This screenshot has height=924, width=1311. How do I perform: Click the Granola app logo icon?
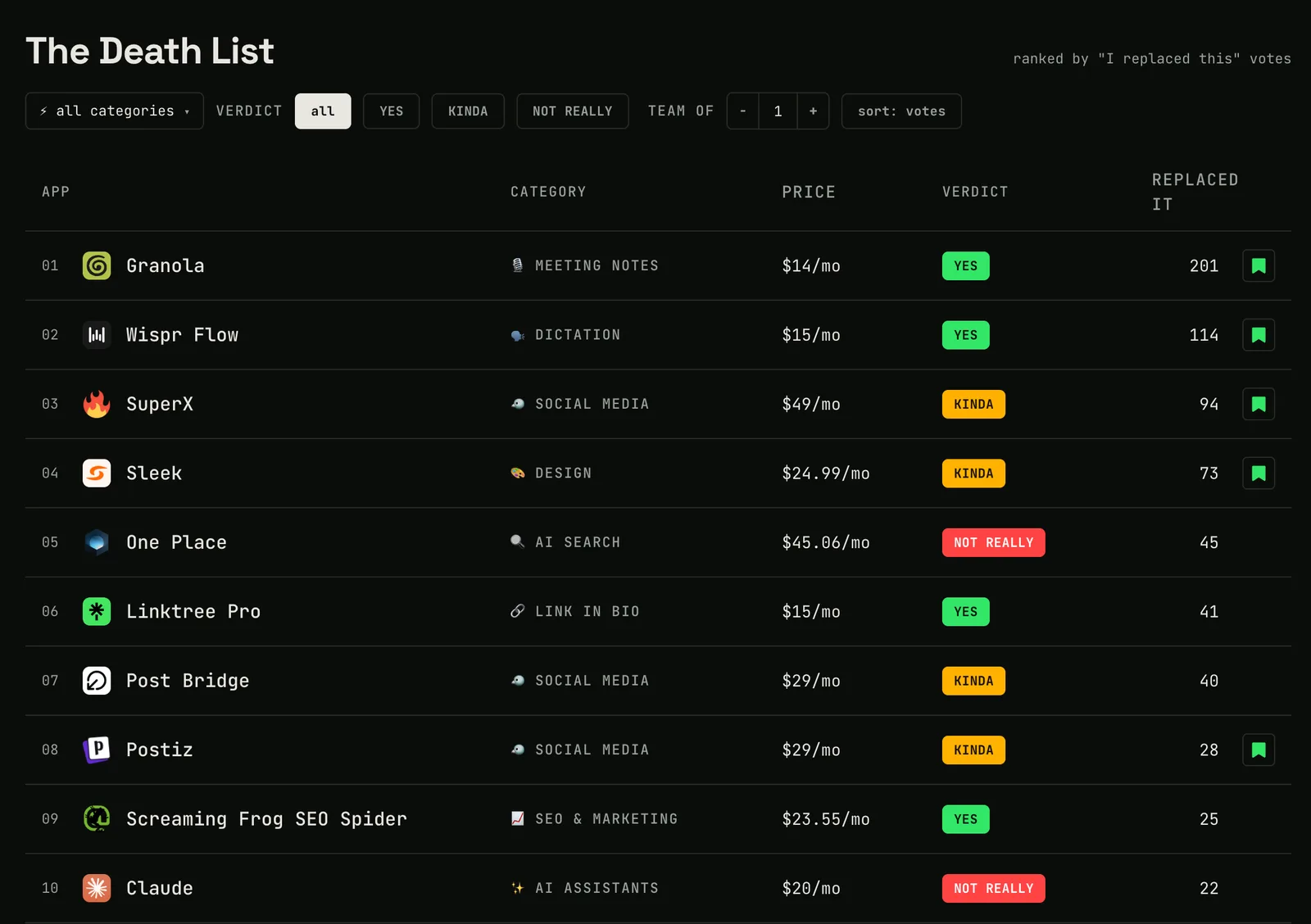coord(97,265)
